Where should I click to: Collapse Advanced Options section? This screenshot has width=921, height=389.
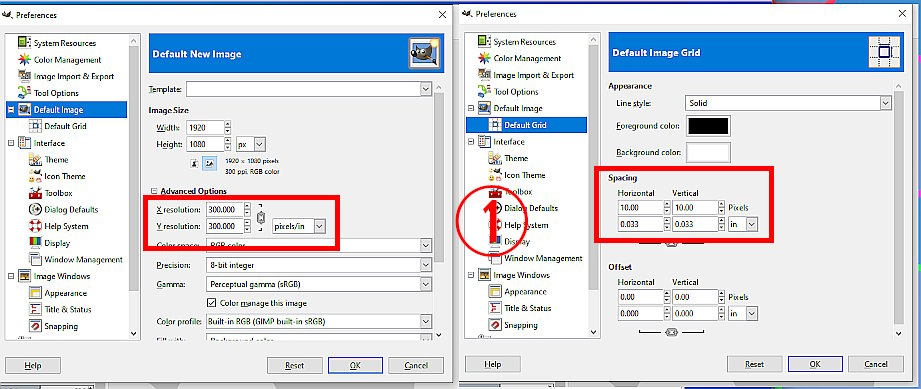[x=154, y=191]
